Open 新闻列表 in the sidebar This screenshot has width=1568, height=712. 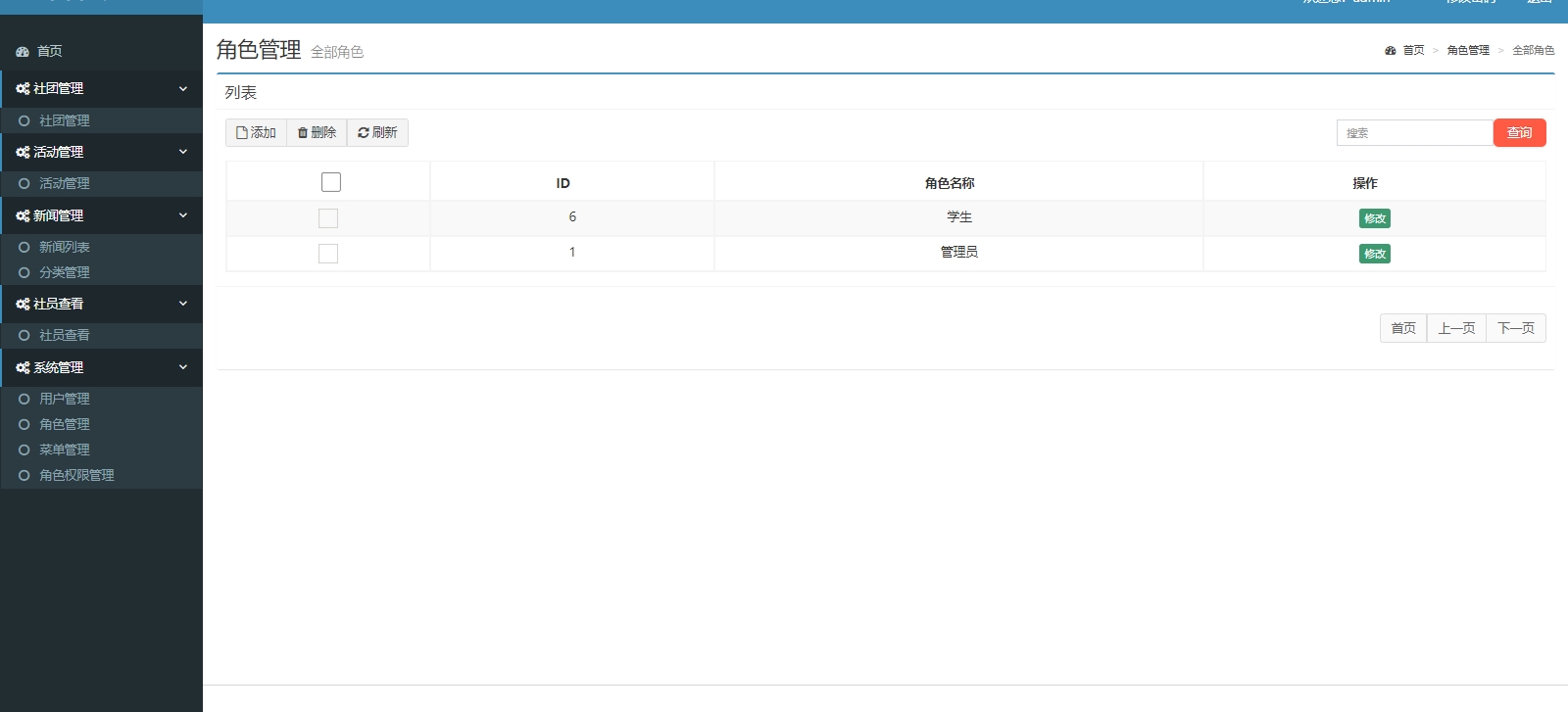pyautogui.click(x=101, y=247)
